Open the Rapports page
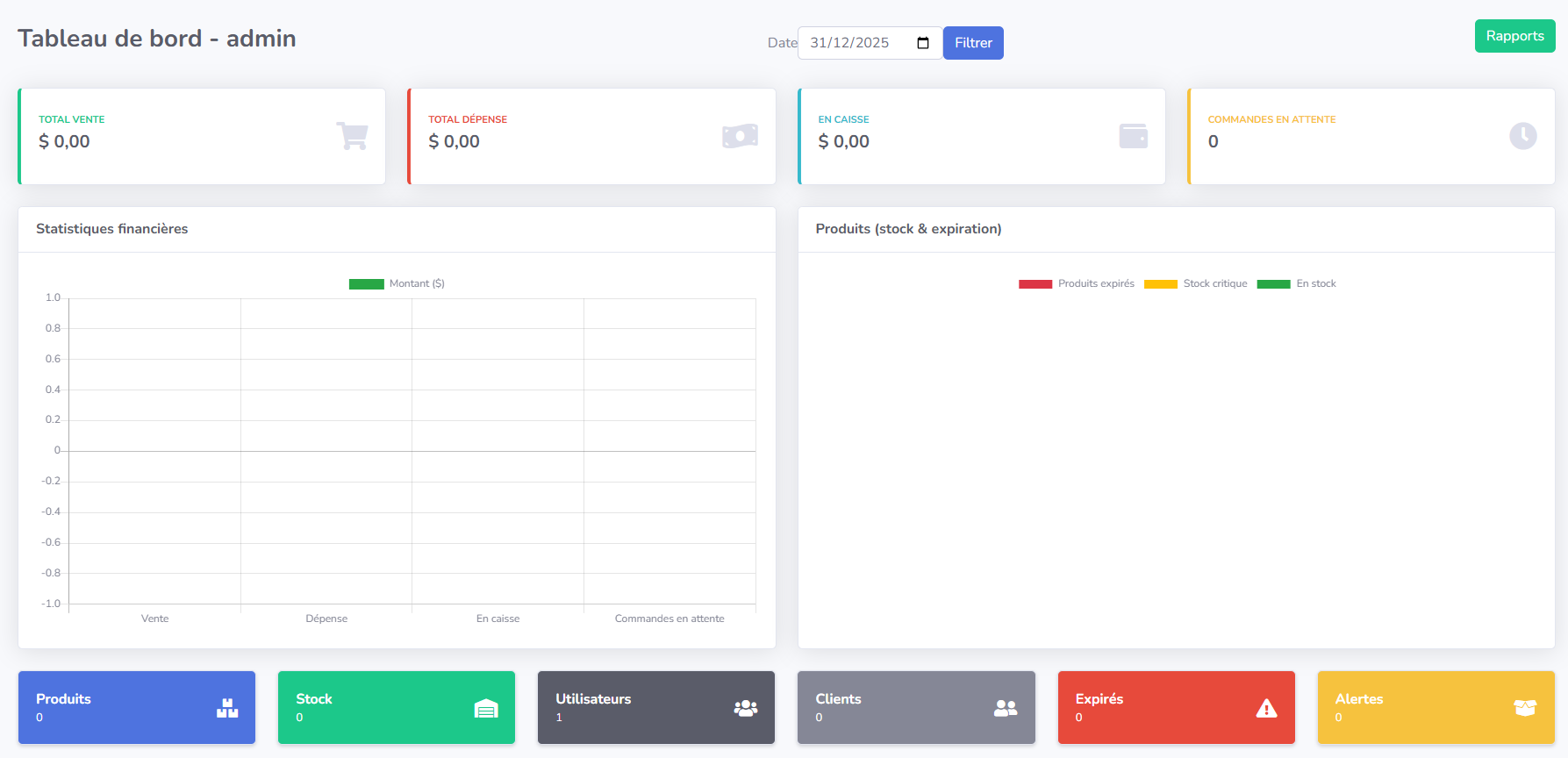 [x=1514, y=36]
